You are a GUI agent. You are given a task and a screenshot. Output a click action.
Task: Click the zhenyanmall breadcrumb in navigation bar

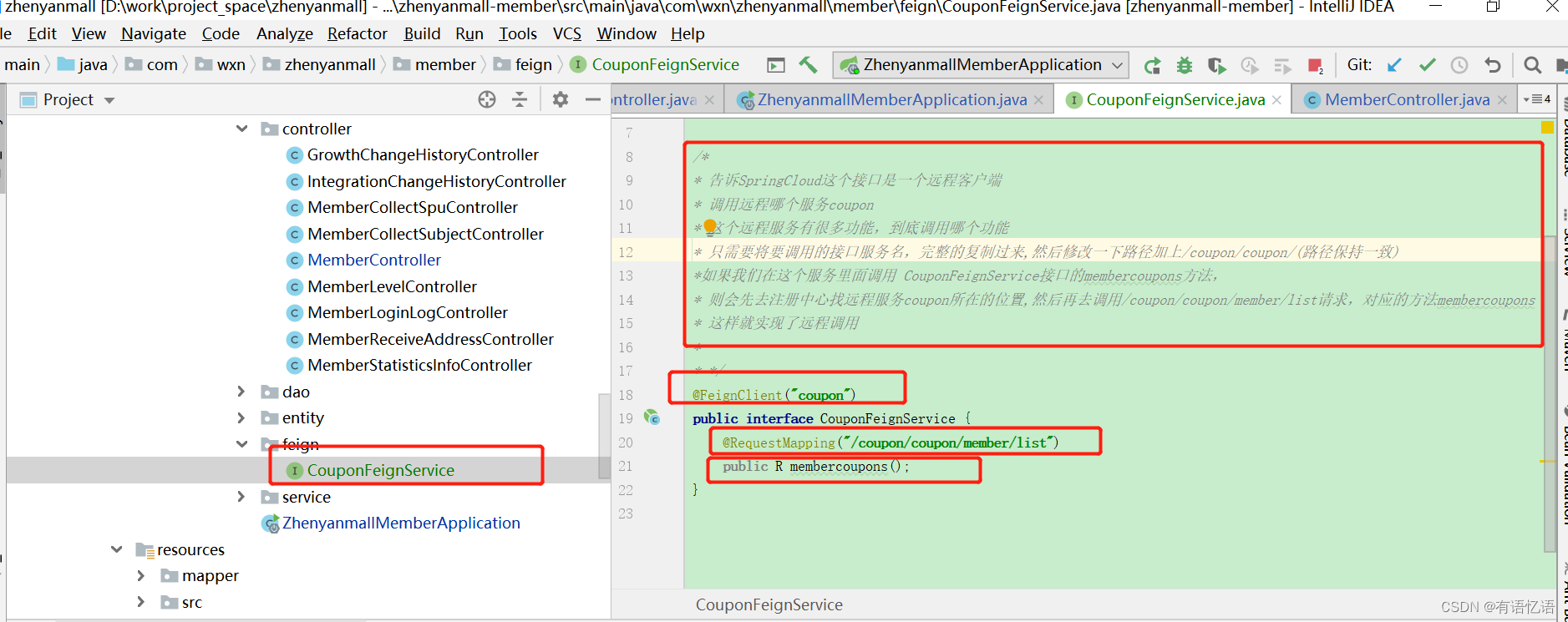pos(320,65)
